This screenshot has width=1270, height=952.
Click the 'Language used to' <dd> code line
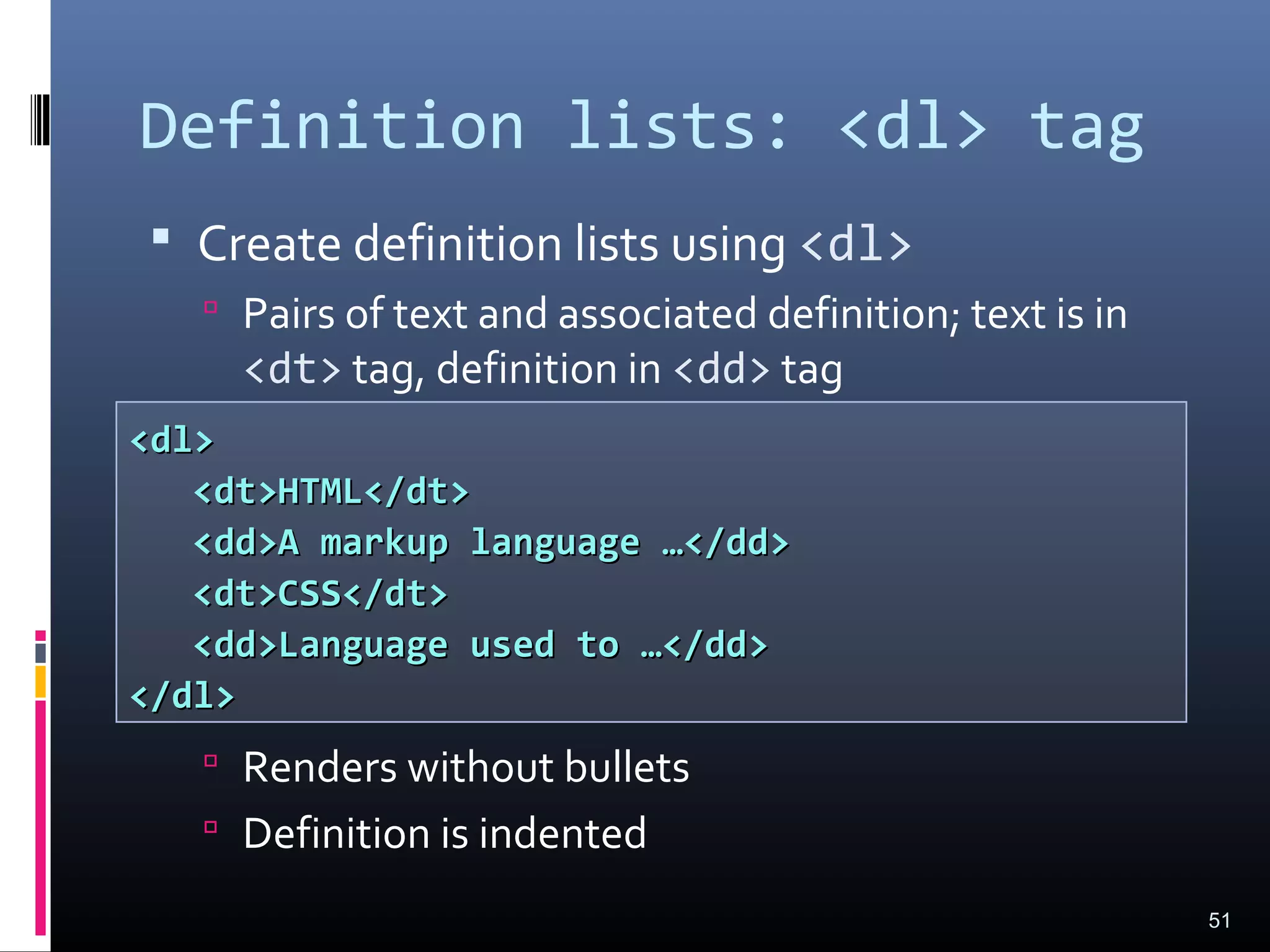pos(481,645)
